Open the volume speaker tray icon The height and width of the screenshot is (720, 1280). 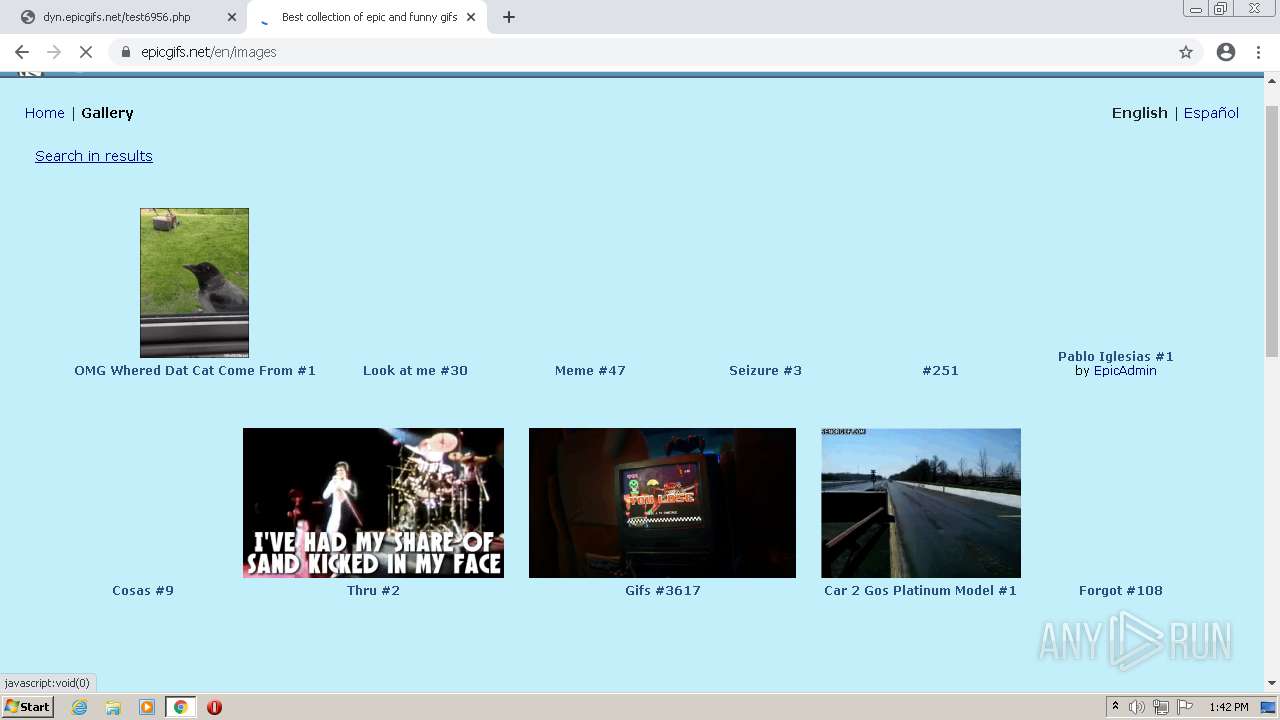click(x=1137, y=707)
